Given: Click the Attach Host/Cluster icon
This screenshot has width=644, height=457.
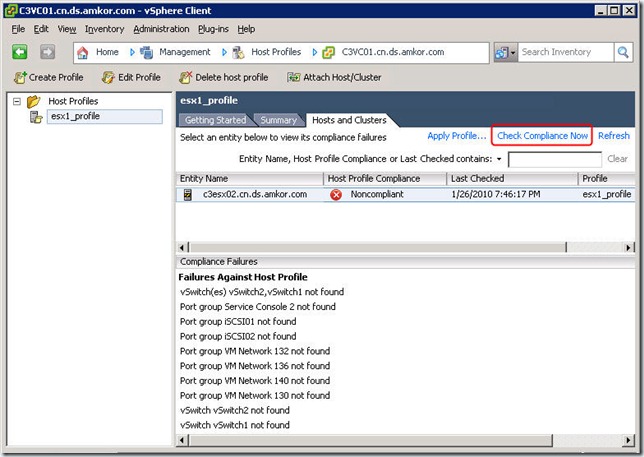Looking at the screenshot, I should (294, 77).
